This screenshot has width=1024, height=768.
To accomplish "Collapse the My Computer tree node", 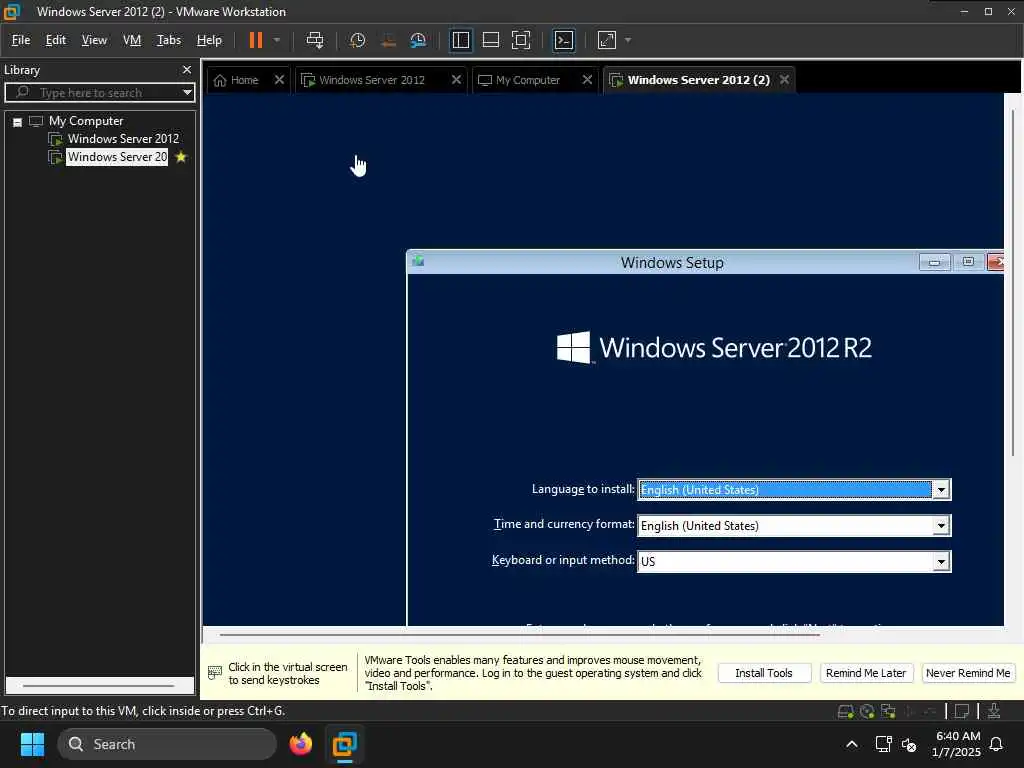I will pos(18,121).
